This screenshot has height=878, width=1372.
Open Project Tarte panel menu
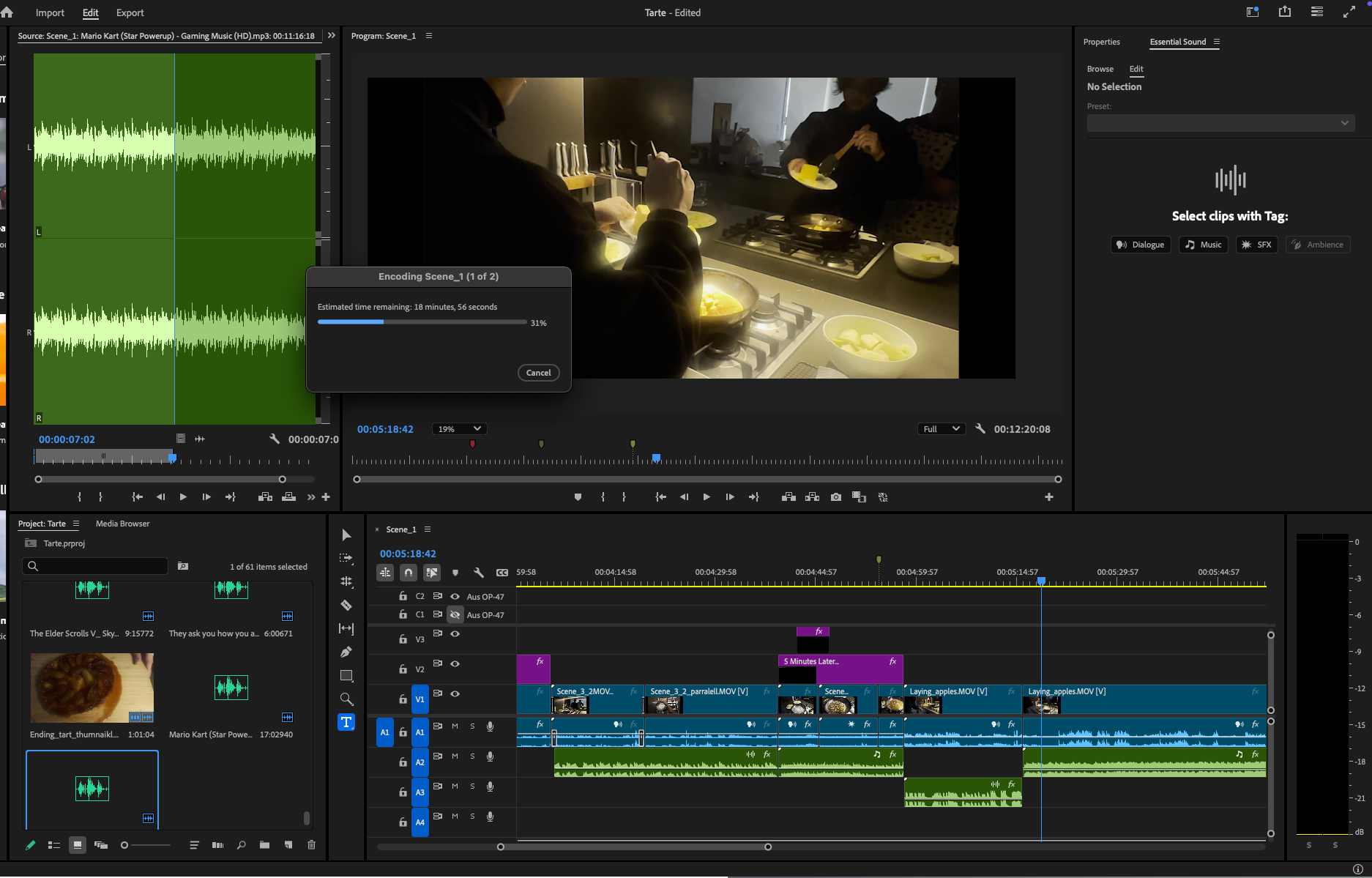(75, 524)
